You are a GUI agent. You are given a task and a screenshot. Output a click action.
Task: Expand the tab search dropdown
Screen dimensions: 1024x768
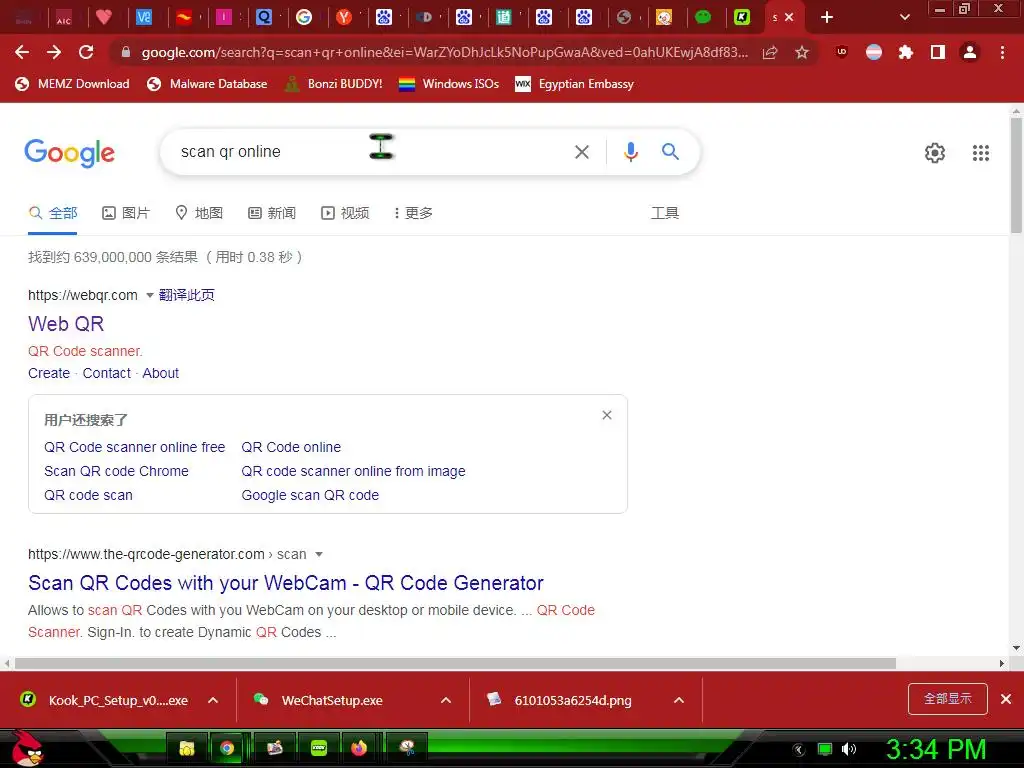[904, 18]
